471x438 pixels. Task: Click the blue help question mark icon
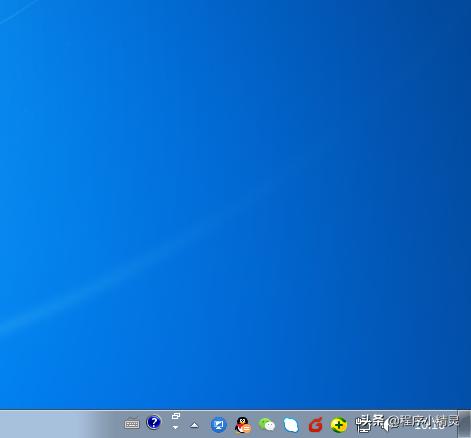coord(154,422)
